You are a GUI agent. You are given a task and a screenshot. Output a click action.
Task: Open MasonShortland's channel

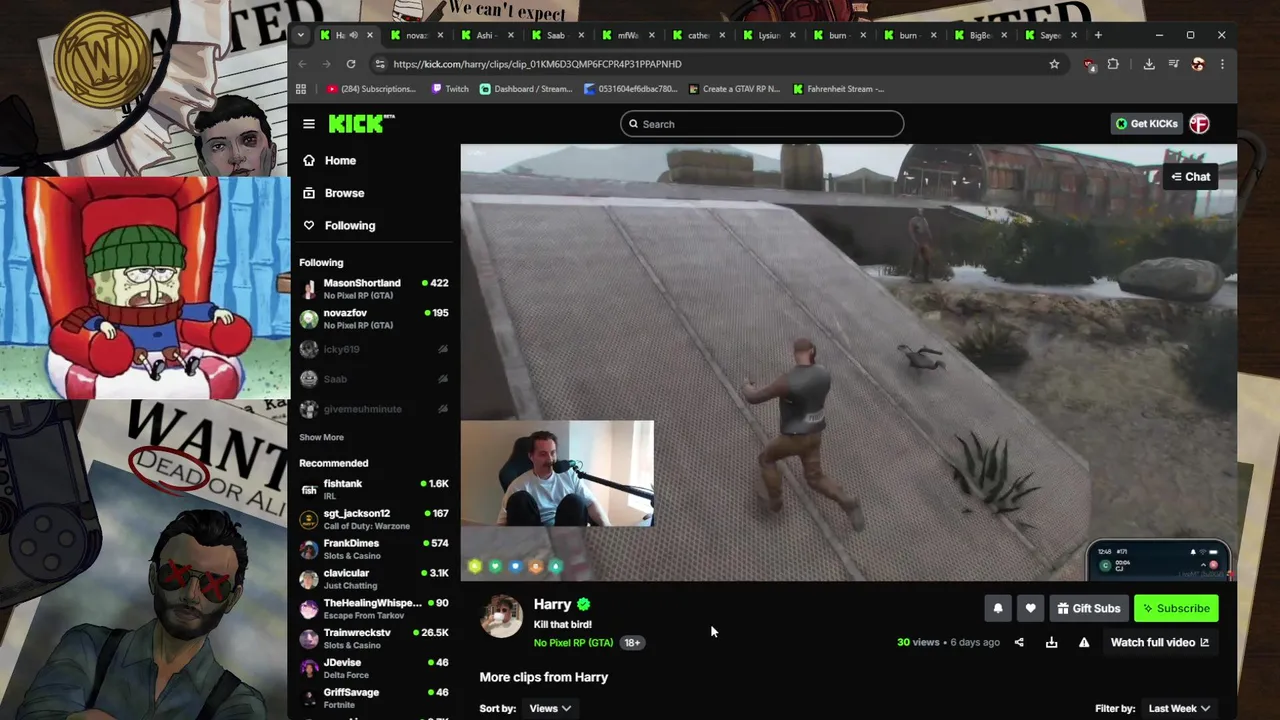click(x=373, y=289)
